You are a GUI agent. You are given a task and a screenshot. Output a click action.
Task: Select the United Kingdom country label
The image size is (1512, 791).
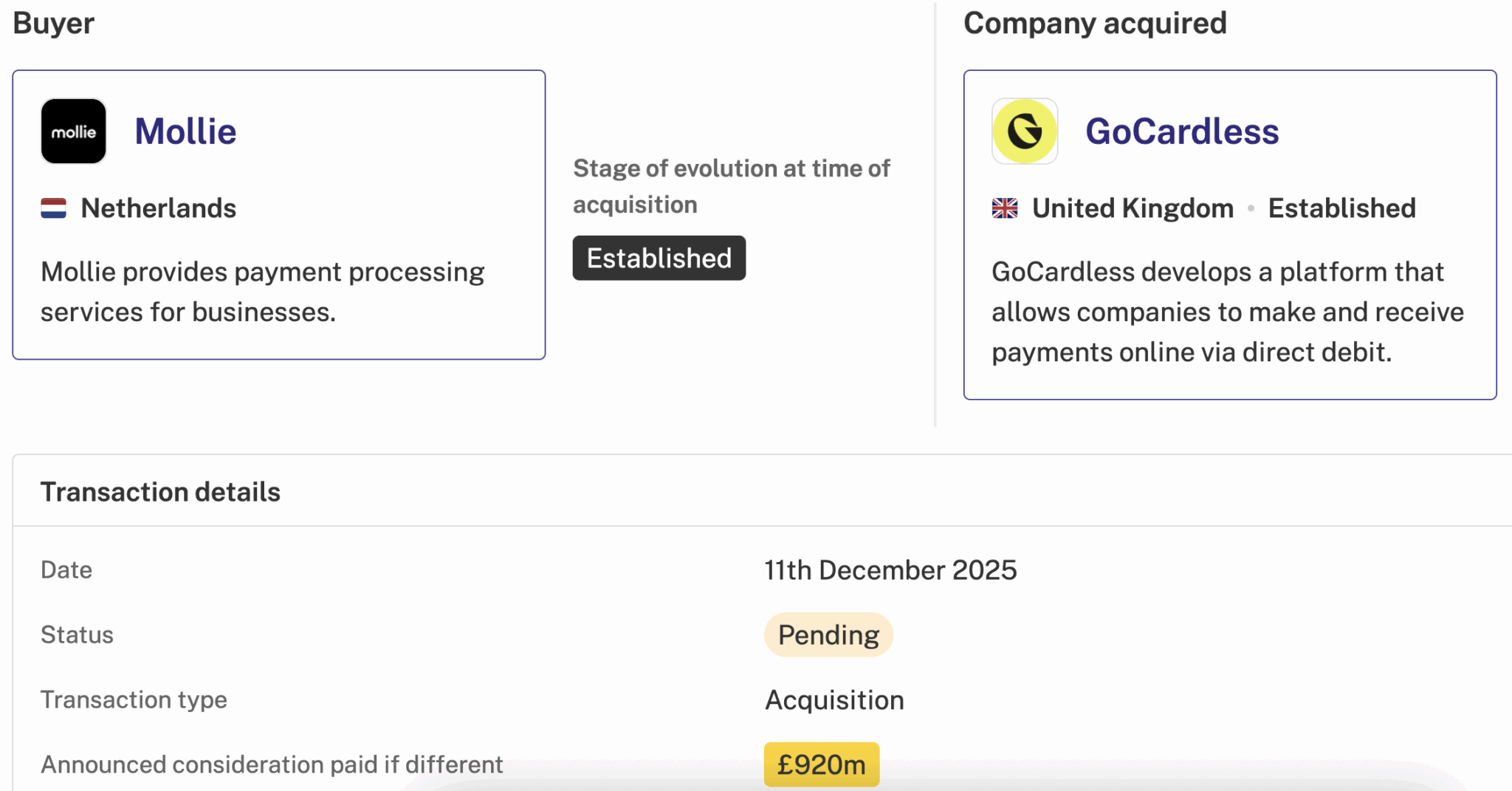(1133, 208)
